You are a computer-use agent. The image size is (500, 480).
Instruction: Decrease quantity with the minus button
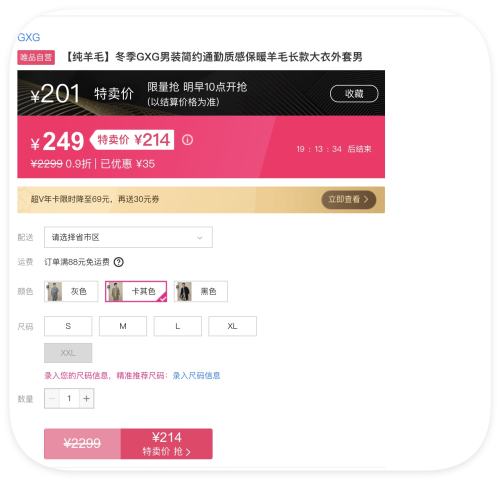(52, 398)
